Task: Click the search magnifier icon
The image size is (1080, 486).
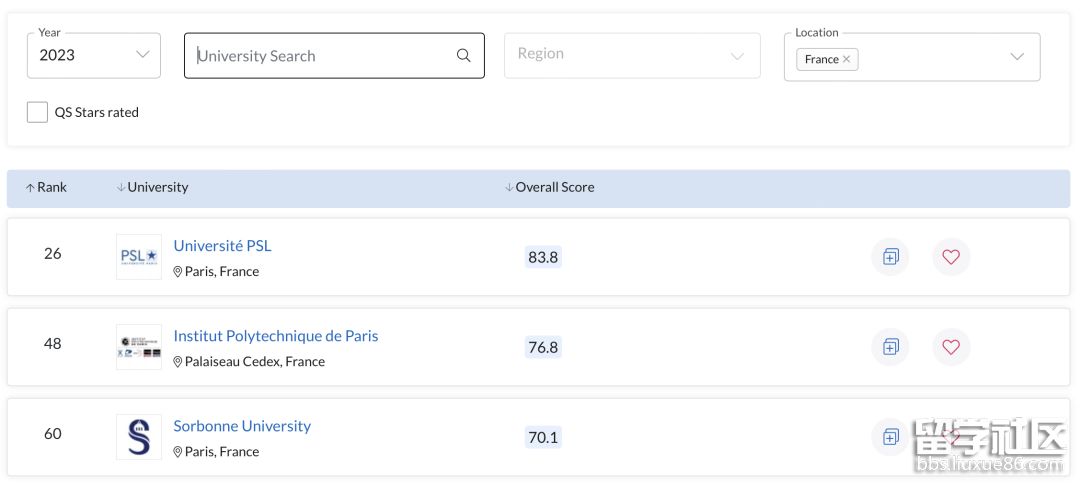Action: point(463,56)
